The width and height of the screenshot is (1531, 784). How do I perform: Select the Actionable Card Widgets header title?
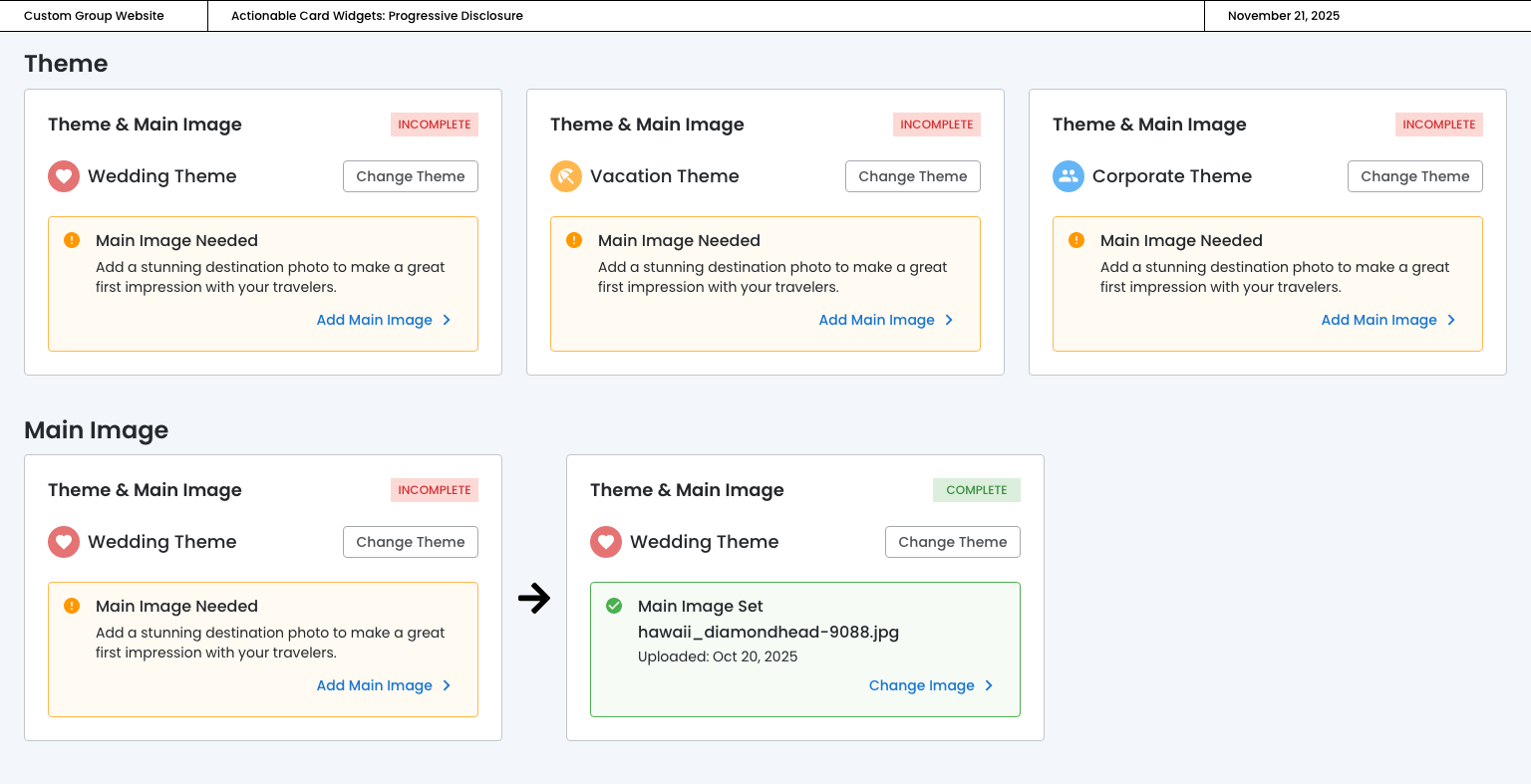coord(377,16)
